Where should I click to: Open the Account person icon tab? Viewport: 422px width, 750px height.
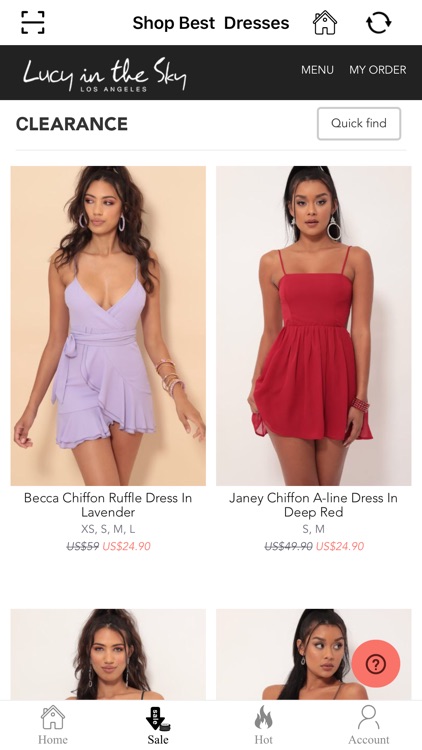(x=368, y=717)
